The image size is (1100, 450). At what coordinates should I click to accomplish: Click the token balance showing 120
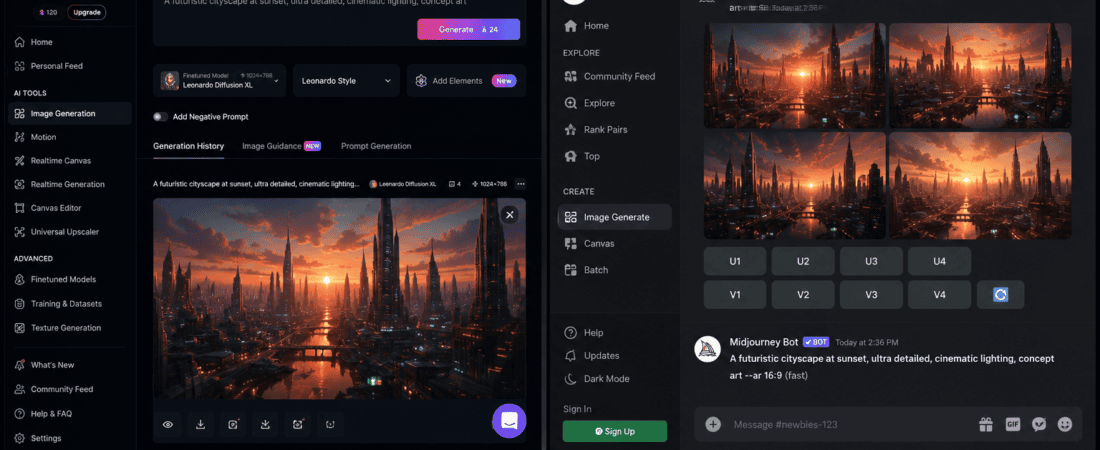click(48, 12)
